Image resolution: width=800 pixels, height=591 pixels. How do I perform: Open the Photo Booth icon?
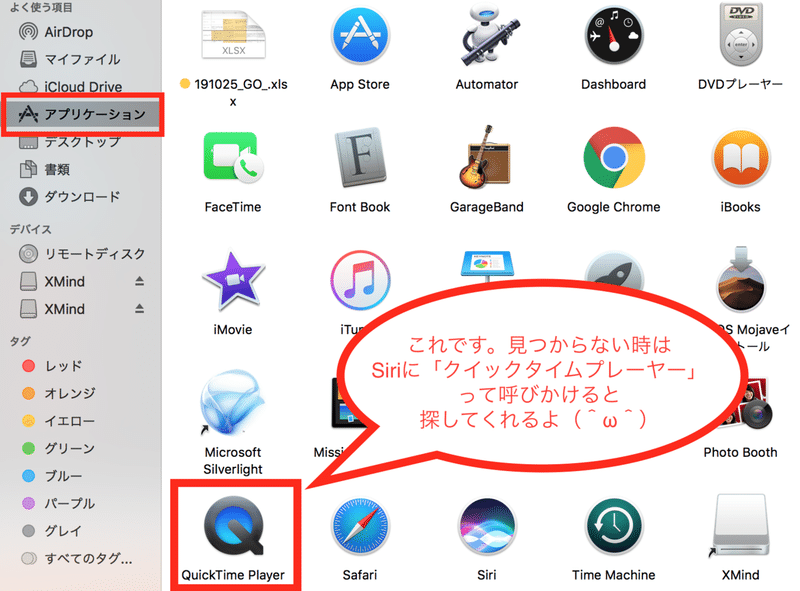point(751,403)
